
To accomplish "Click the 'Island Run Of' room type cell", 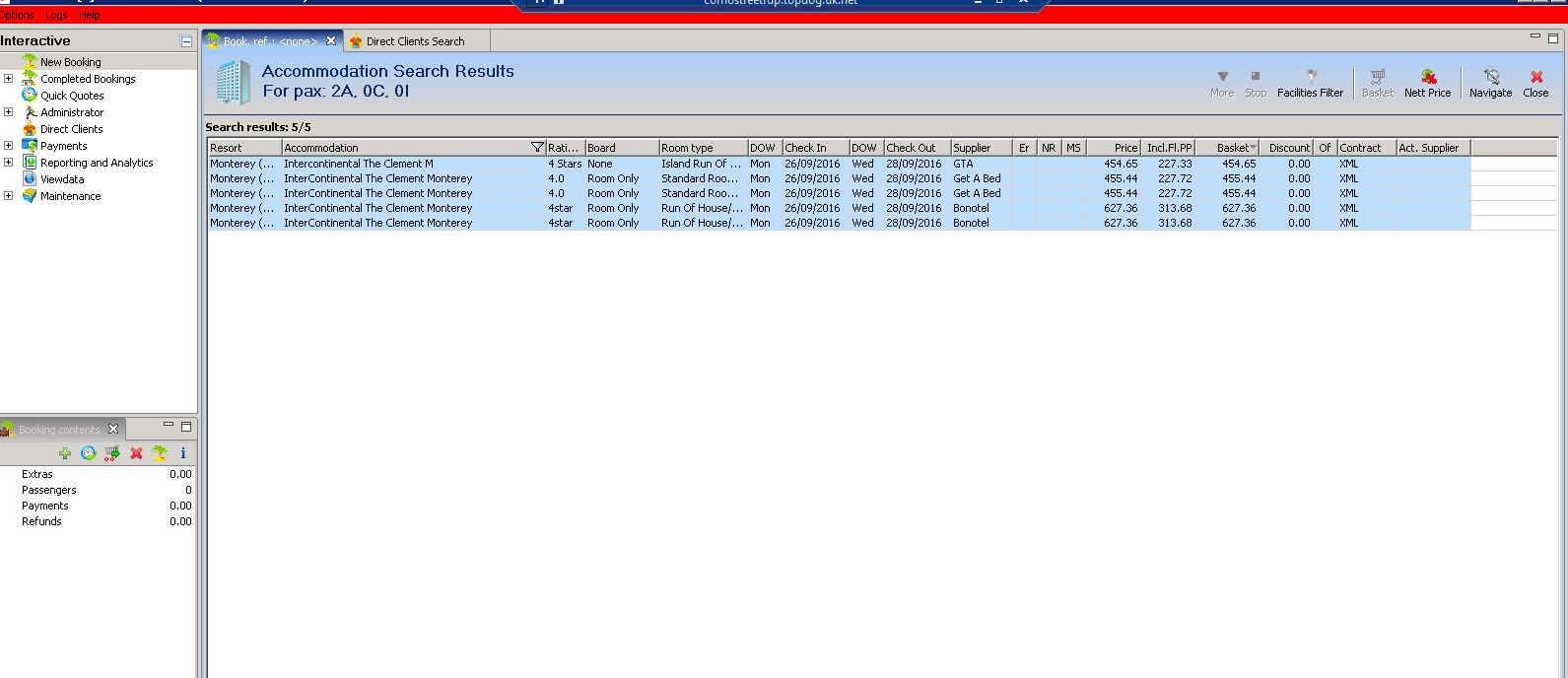I will point(703,164).
